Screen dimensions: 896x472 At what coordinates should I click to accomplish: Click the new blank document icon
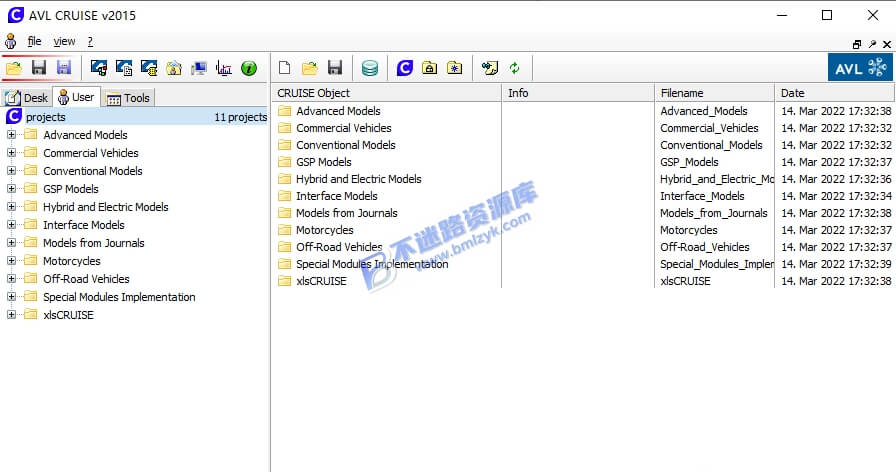click(285, 68)
